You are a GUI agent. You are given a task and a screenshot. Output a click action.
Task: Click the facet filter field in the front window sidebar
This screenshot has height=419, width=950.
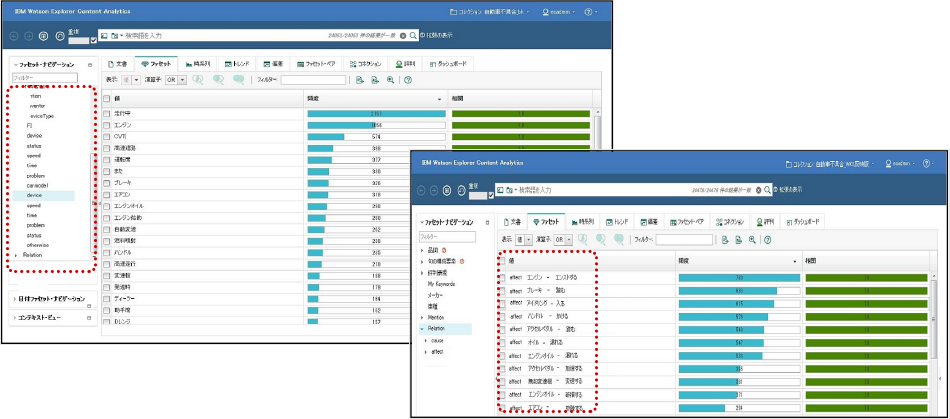pyautogui.click(x=448, y=237)
